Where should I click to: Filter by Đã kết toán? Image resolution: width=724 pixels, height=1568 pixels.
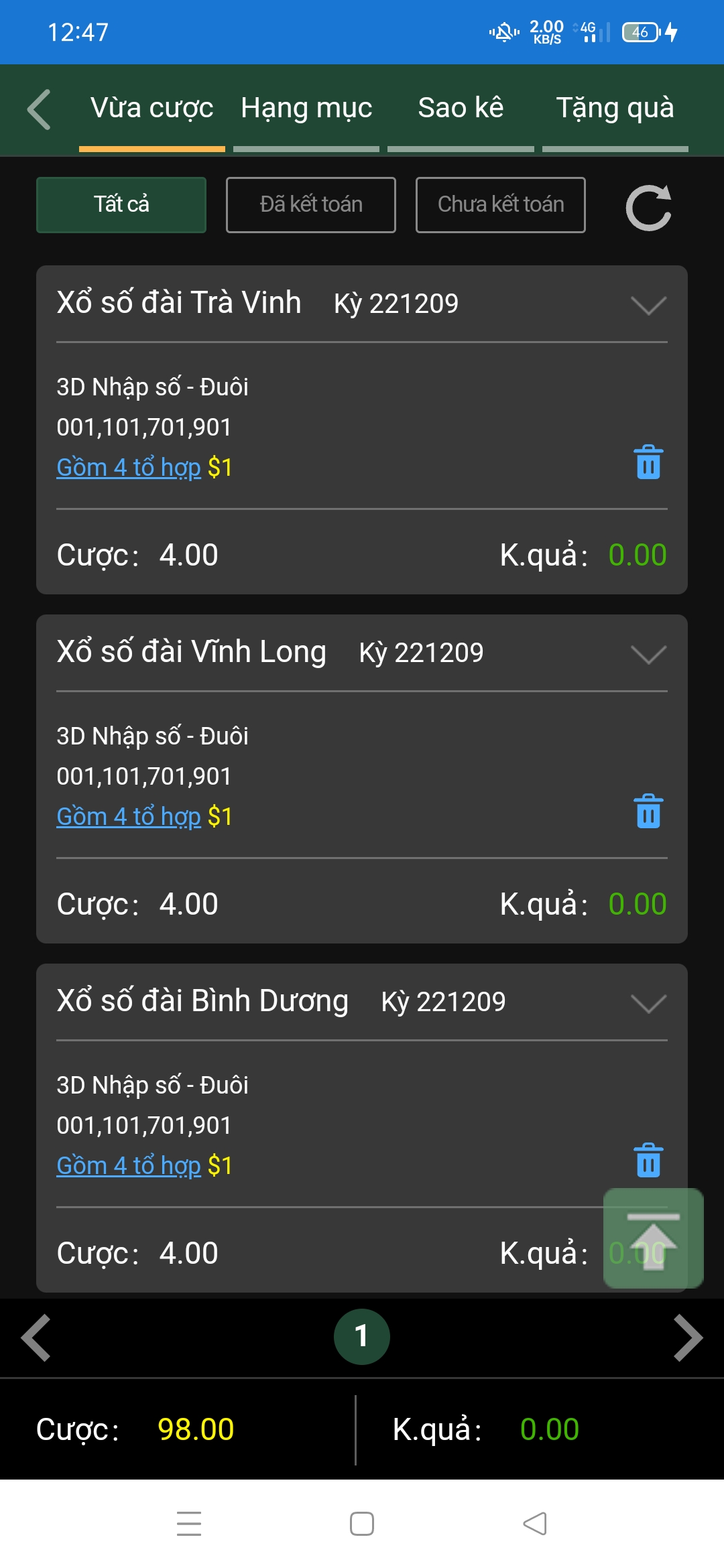[x=311, y=205]
